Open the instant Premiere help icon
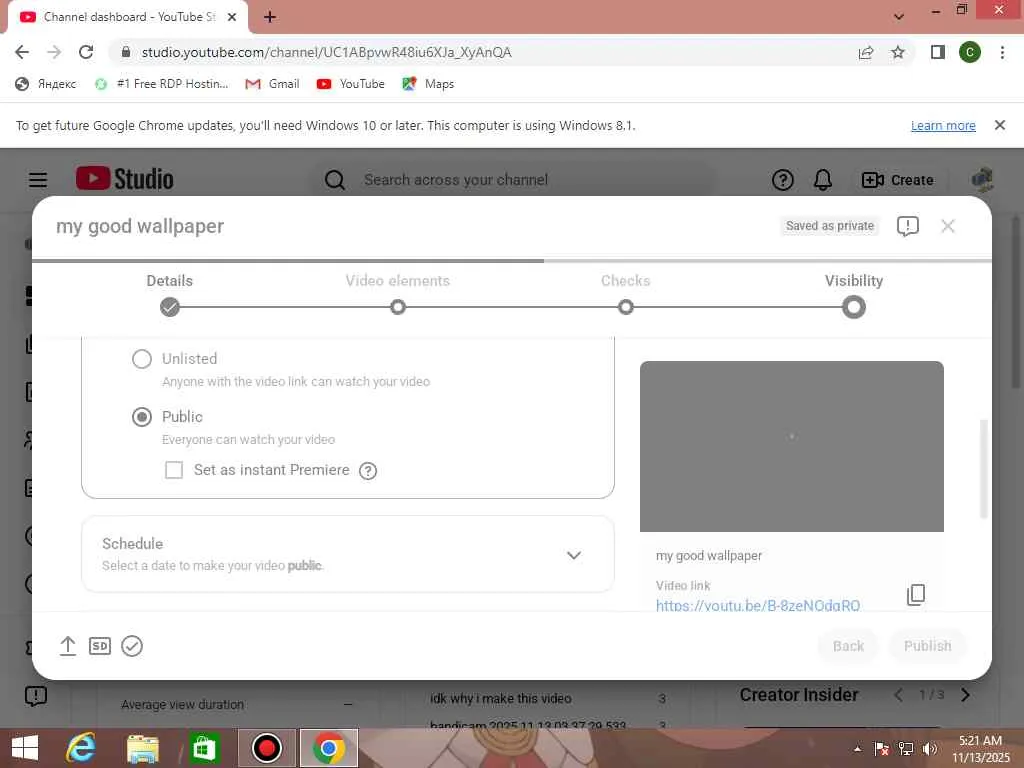Screen dimensions: 1024x768 tap(368, 471)
